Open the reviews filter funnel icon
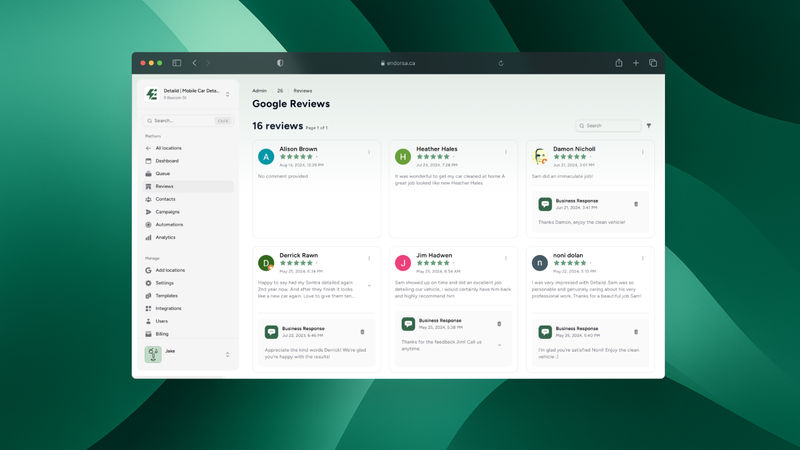 point(649,126)
